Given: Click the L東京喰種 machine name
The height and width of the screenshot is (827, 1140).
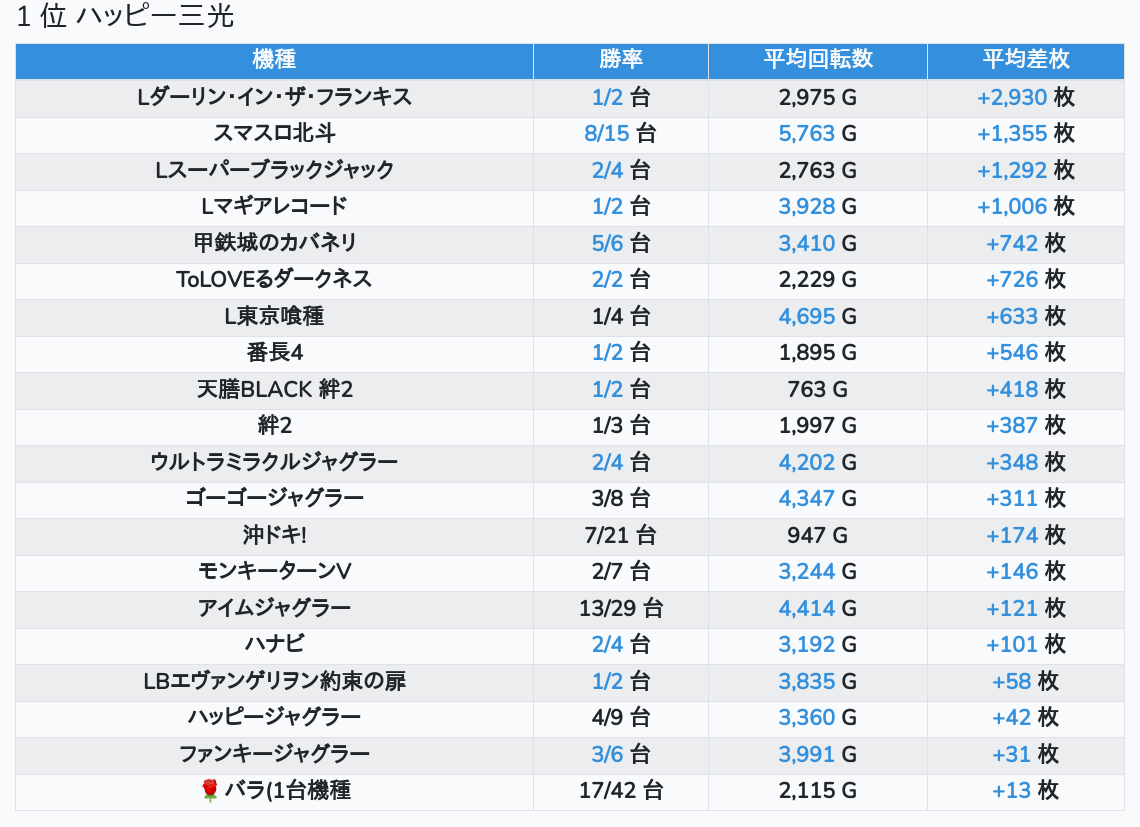Looking at the screenshot, I should click(274, 316).
